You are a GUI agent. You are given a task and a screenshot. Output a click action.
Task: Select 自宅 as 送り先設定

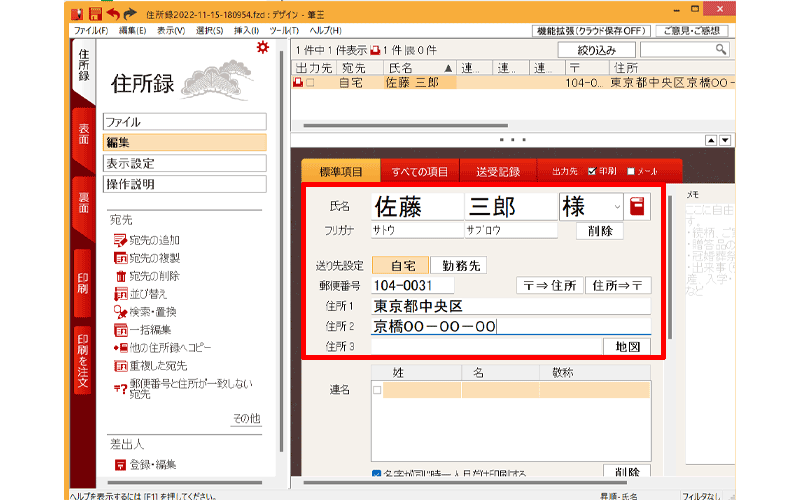coord(401,265)
